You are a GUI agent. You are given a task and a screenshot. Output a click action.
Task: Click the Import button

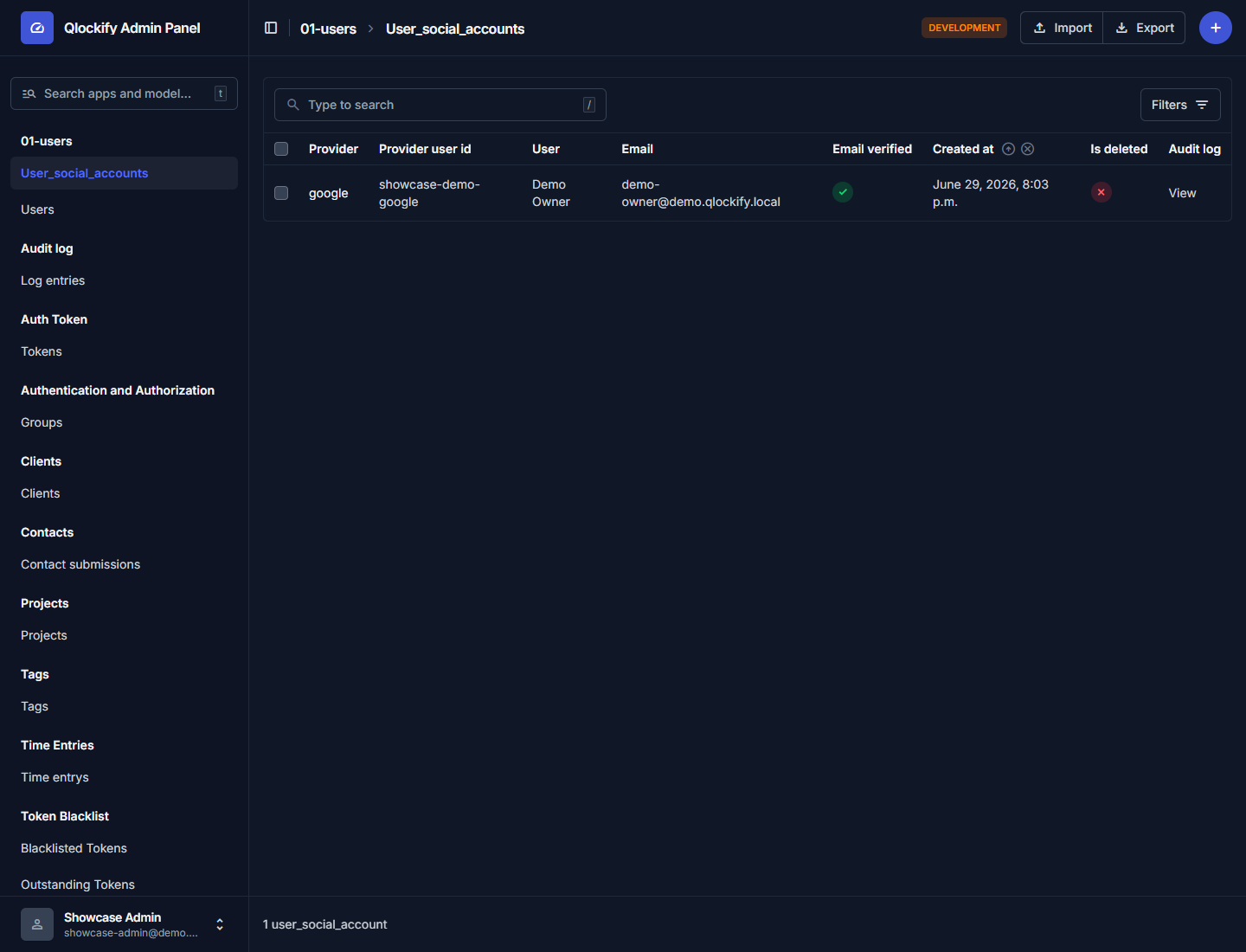(x=1062, y=28)
